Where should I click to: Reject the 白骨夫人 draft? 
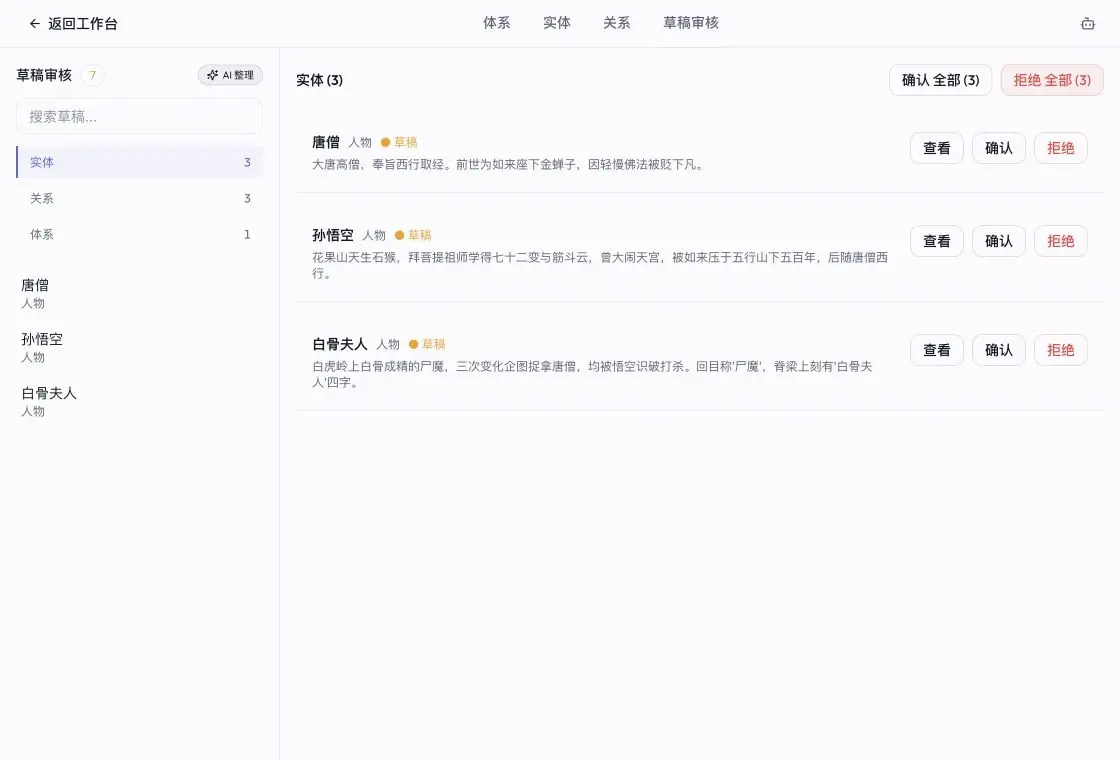pos(1061,350)
